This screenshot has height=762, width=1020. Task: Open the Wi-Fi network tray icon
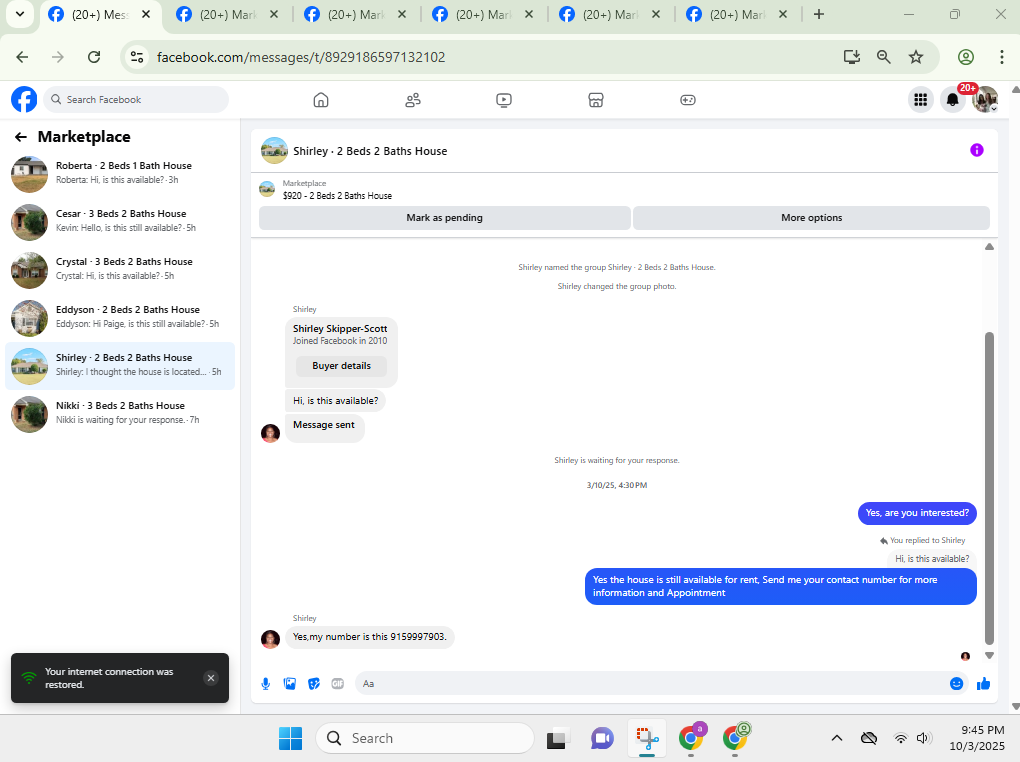click(x=900, y=738)
